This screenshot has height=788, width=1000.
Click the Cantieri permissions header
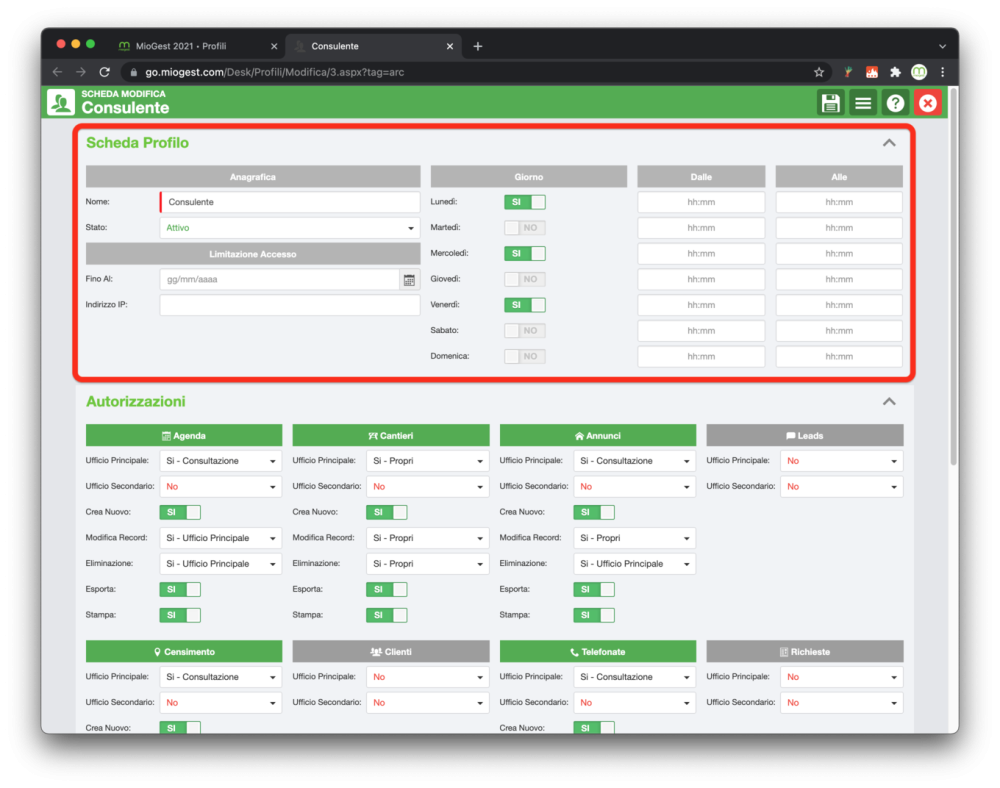tap(391, 435)
